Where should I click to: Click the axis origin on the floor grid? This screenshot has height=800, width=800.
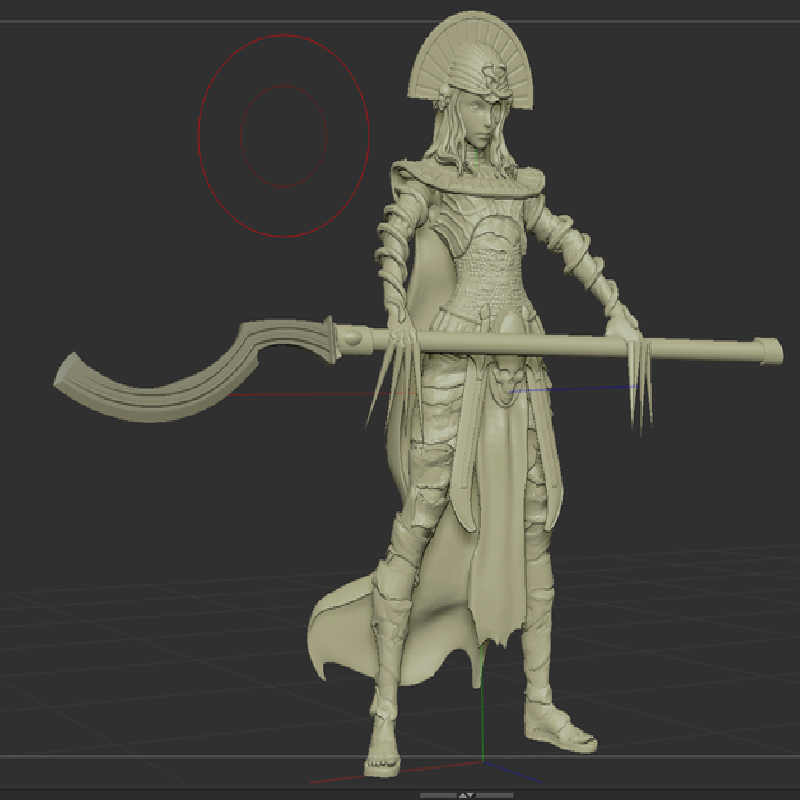[x=483, y=762]
